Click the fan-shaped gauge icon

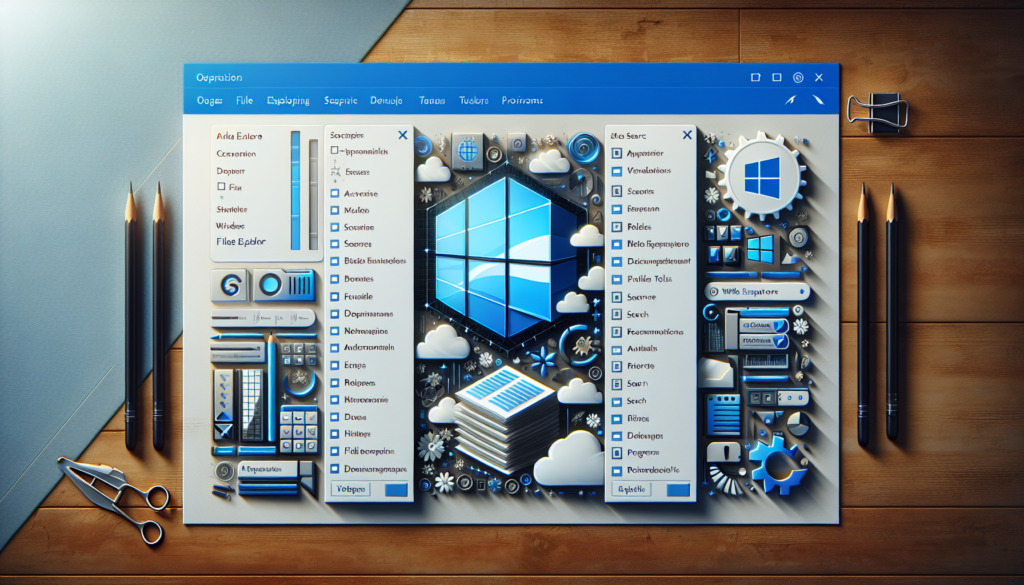pos(726,480)
